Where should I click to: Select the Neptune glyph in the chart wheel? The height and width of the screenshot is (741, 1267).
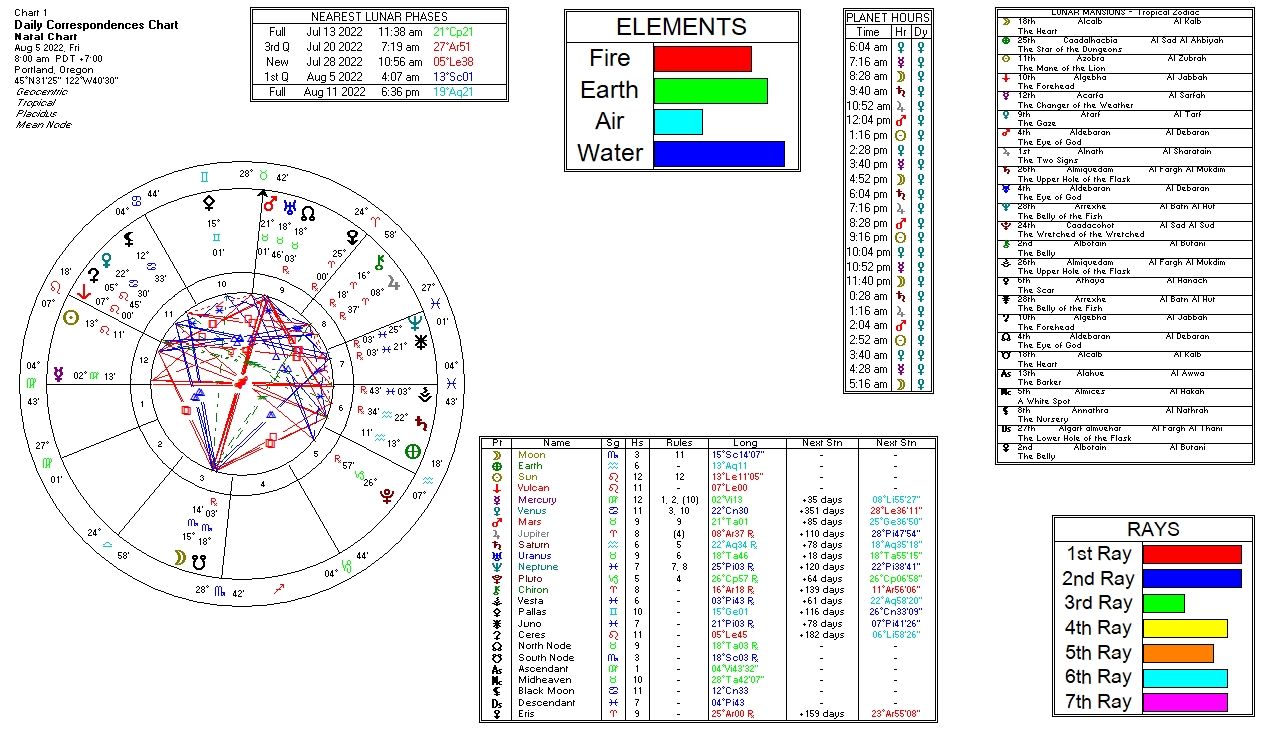415,322
